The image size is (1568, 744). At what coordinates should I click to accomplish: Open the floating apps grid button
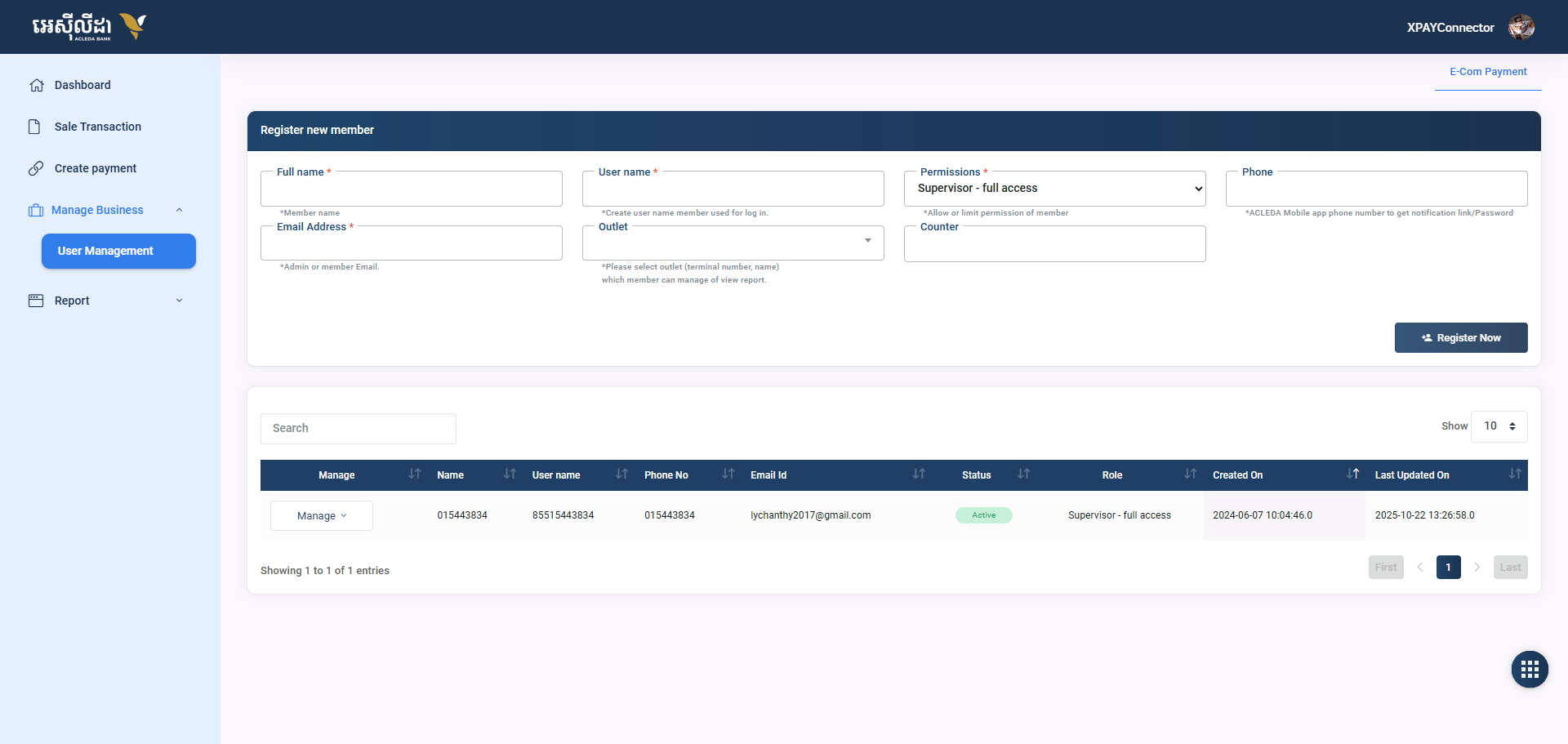point(1529,670)
